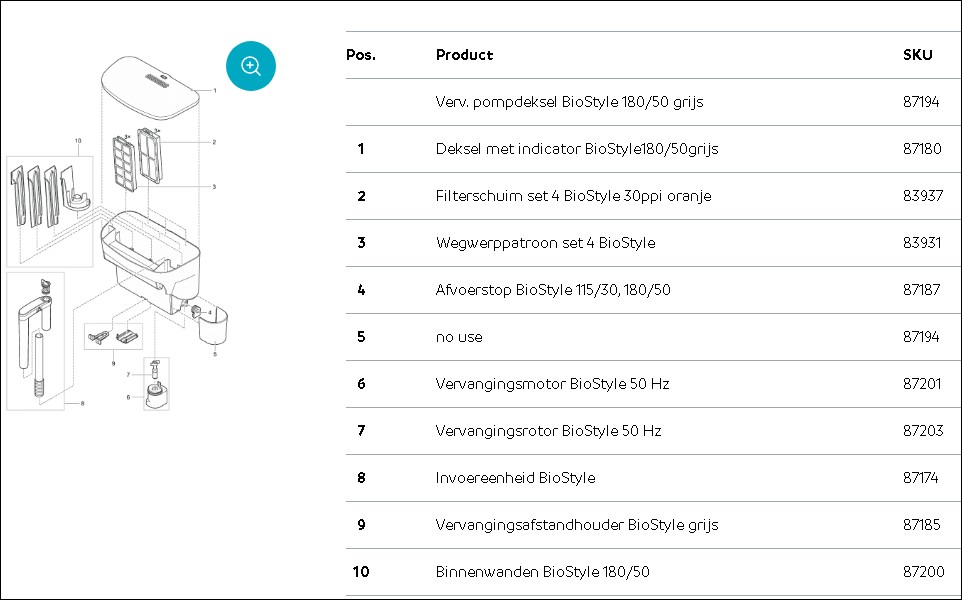Select Binnenwanden BioStyle 180/50
The height and width of the screenshot is (600, 962).
[542, 572]
